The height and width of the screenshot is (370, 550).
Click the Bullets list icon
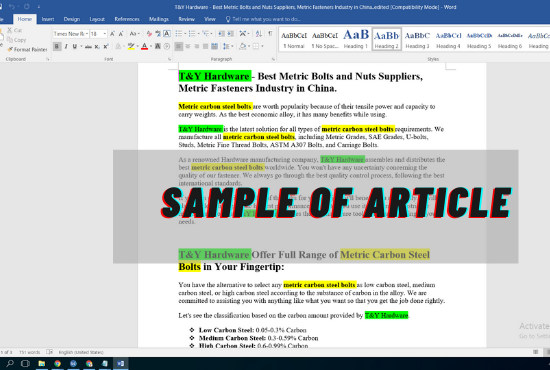[x=179, y=34]
